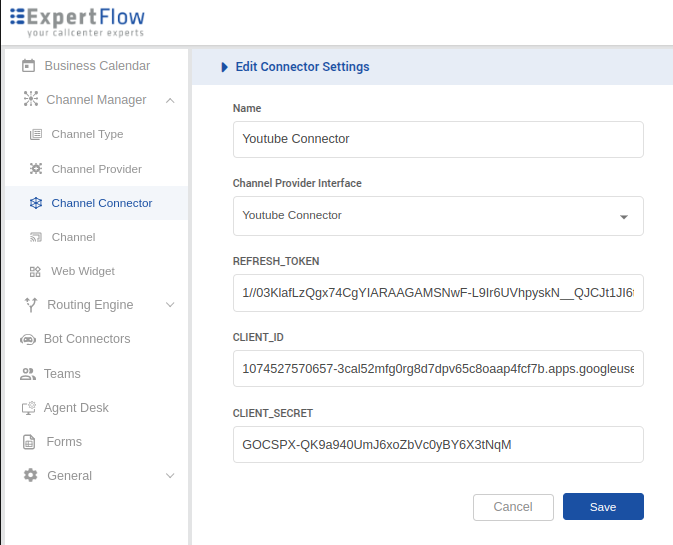
Task: Click the Channel Manager network icon
Action: tap(30, 100)
